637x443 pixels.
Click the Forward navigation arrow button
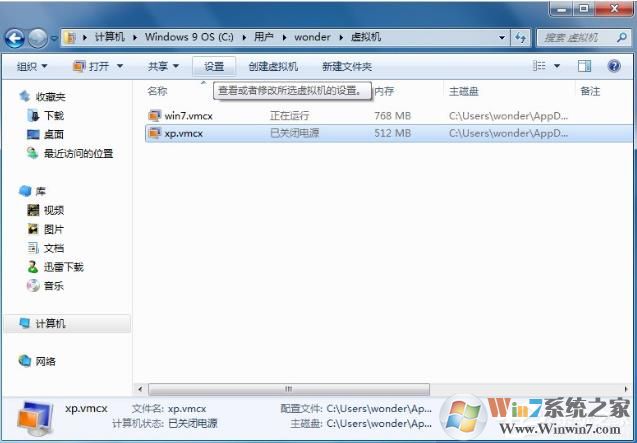point(38,39)
